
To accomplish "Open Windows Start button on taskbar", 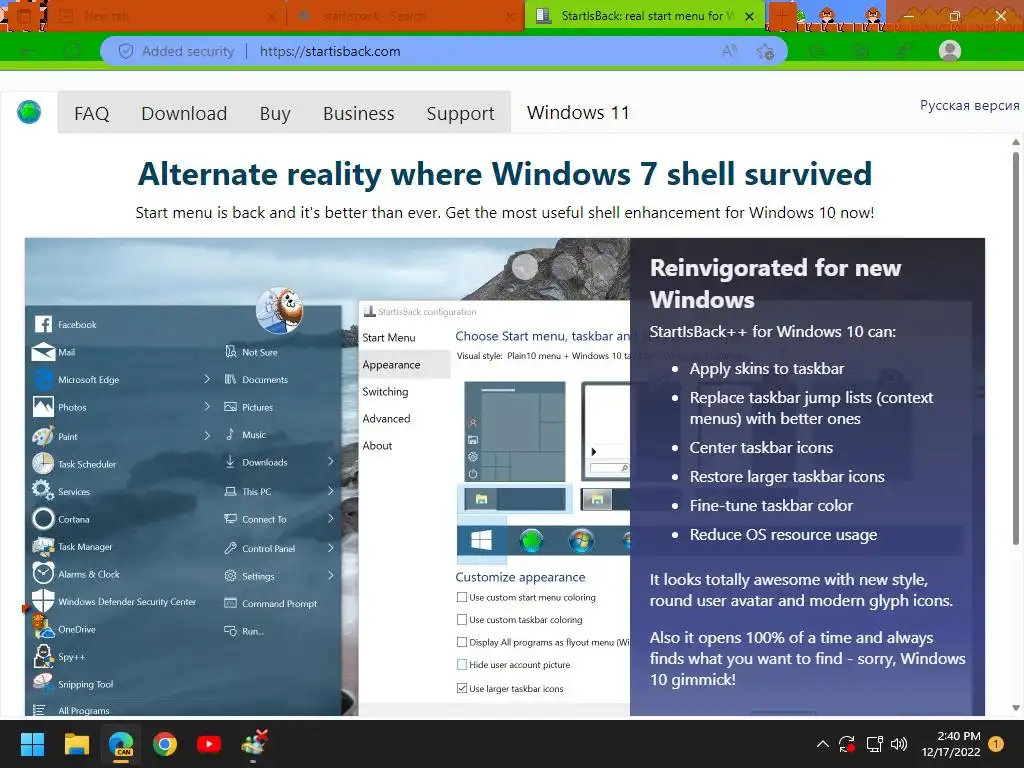I will [x=32, y=744].
